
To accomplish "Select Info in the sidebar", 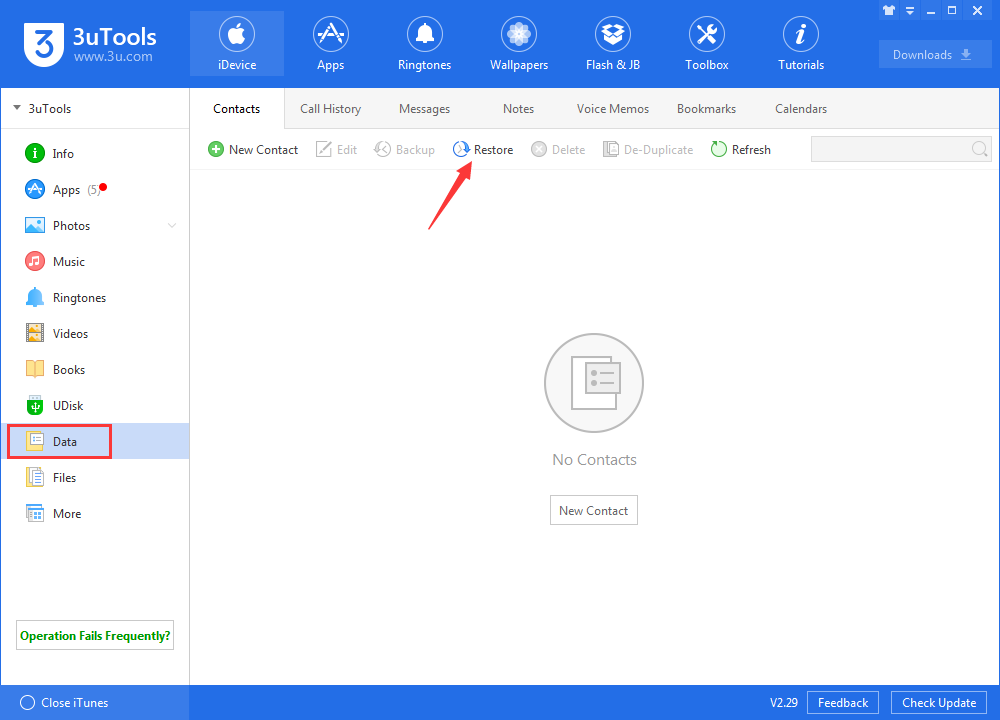I will click(95, 154).
